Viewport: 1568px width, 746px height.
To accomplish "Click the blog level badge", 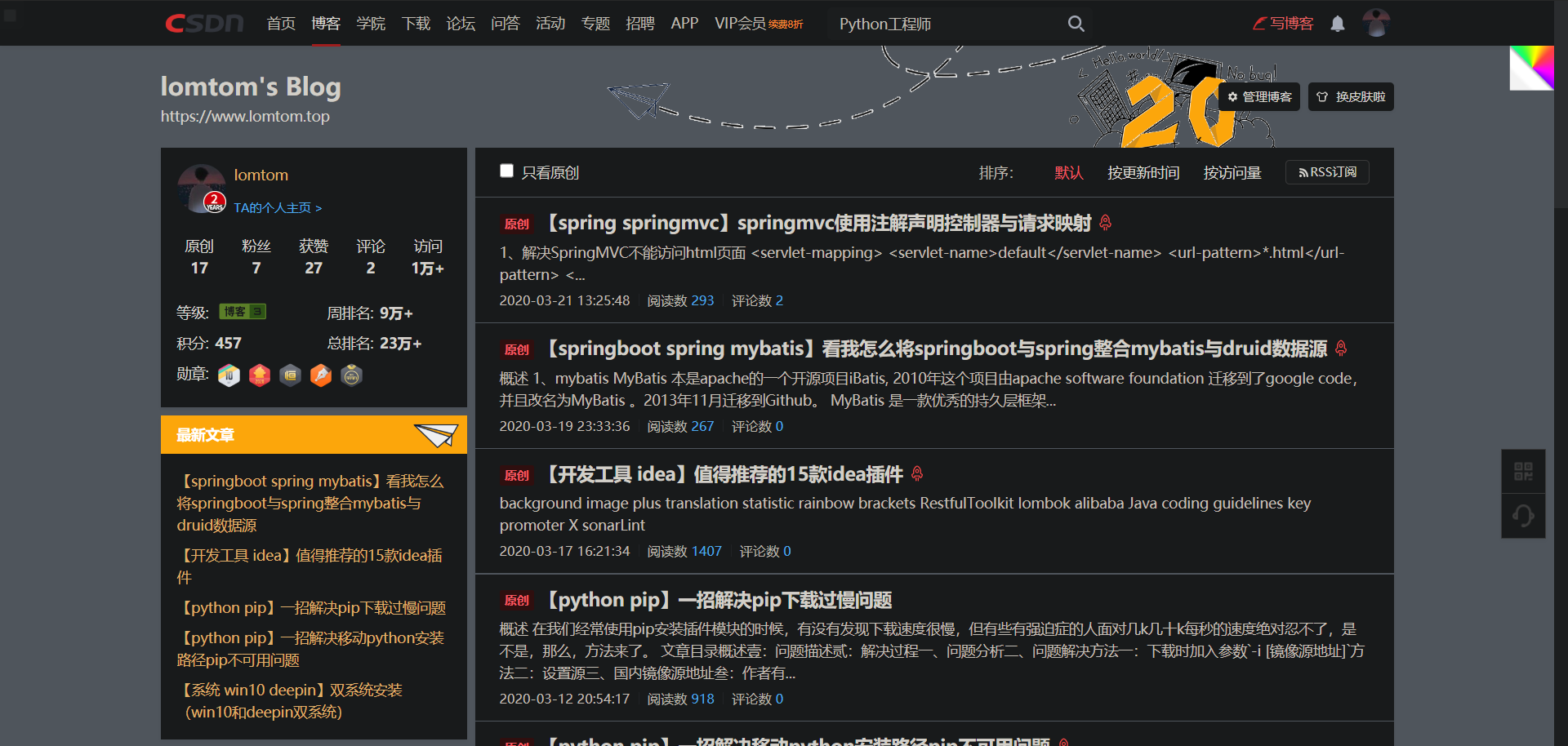I will point(243,312).
